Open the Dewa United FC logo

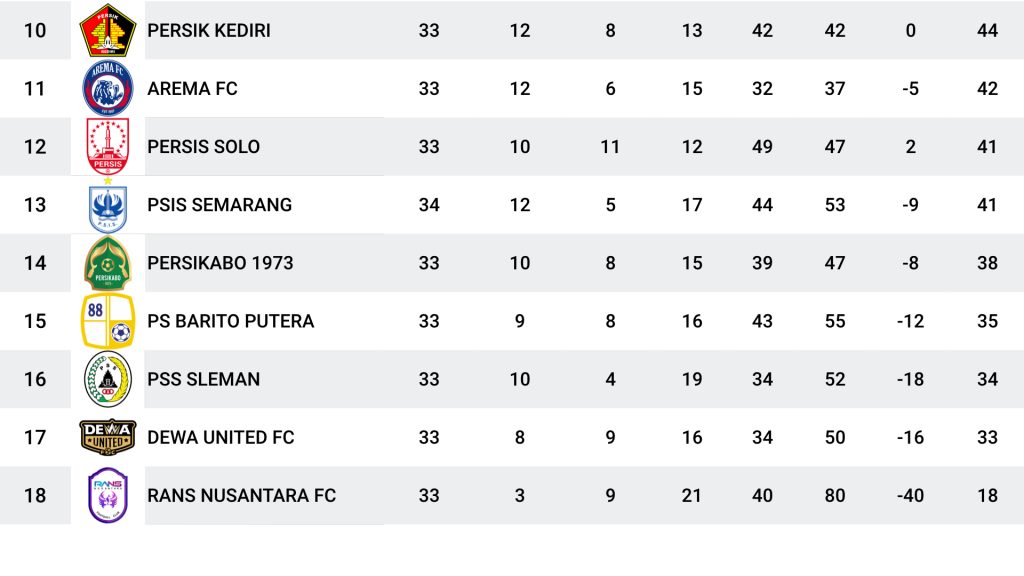tap(108, 437)
